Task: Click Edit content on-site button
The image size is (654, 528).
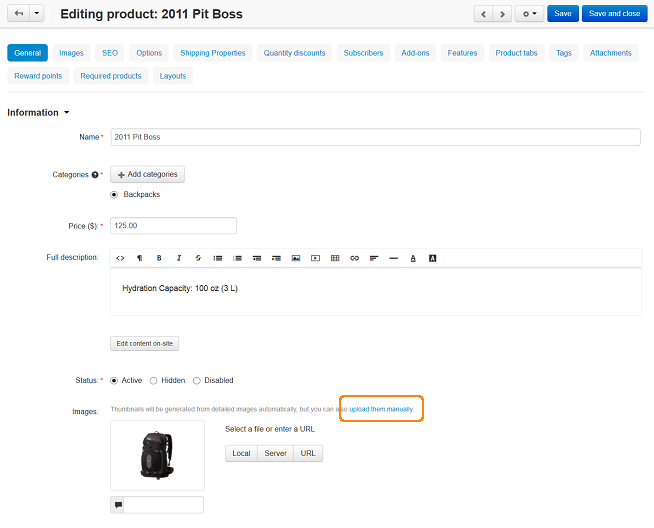Action: (x=144, y=344)
